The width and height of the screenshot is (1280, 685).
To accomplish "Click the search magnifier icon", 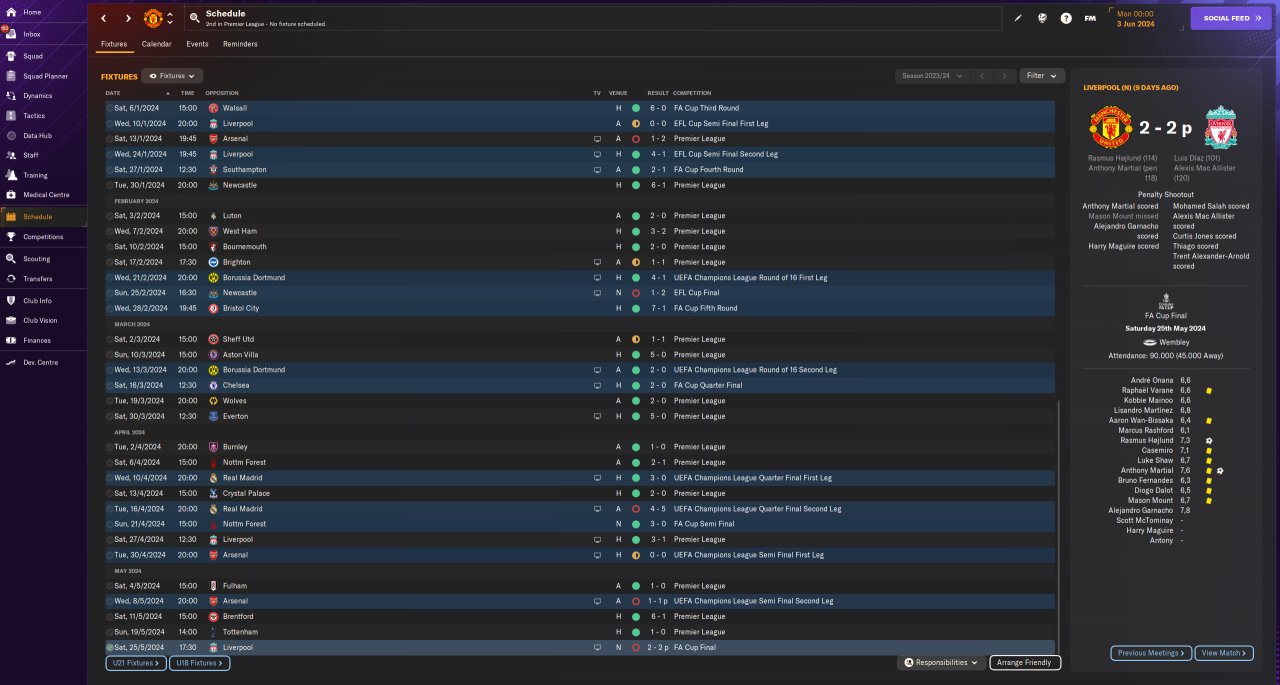I will pos(194,18).
